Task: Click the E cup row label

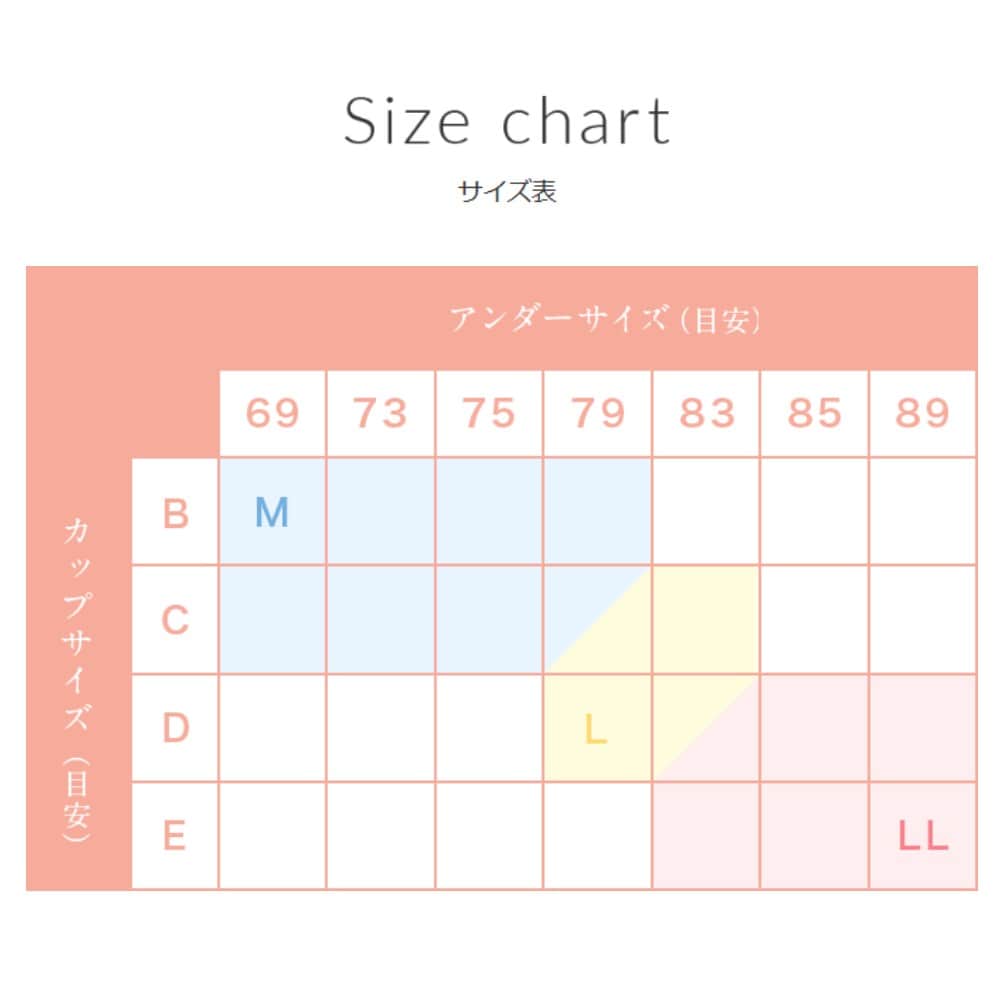Action: click(175, 836)
